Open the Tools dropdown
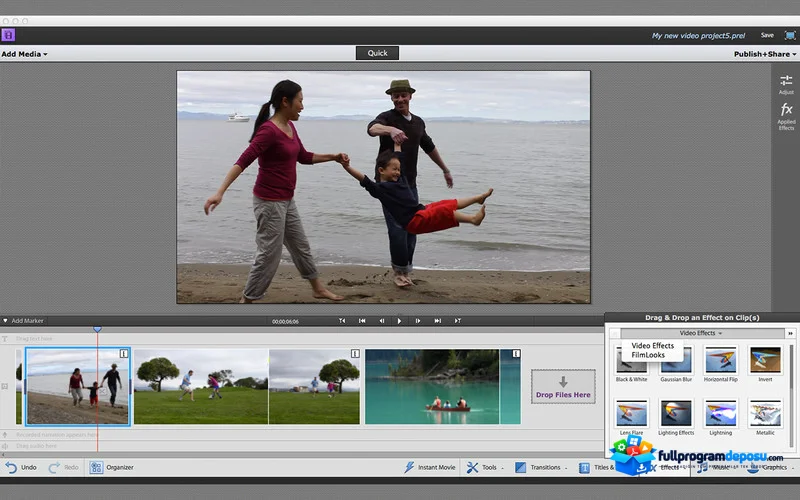The height and width of the screenshot is (500, 800). click(485, 467)
